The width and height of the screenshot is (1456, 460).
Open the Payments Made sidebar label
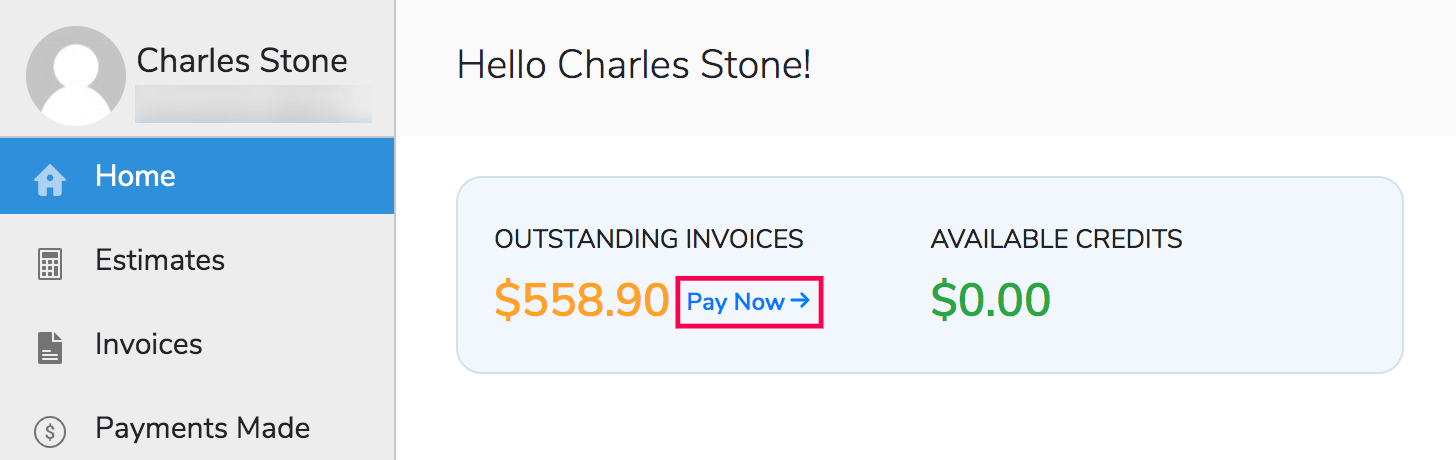coord(202,428)
